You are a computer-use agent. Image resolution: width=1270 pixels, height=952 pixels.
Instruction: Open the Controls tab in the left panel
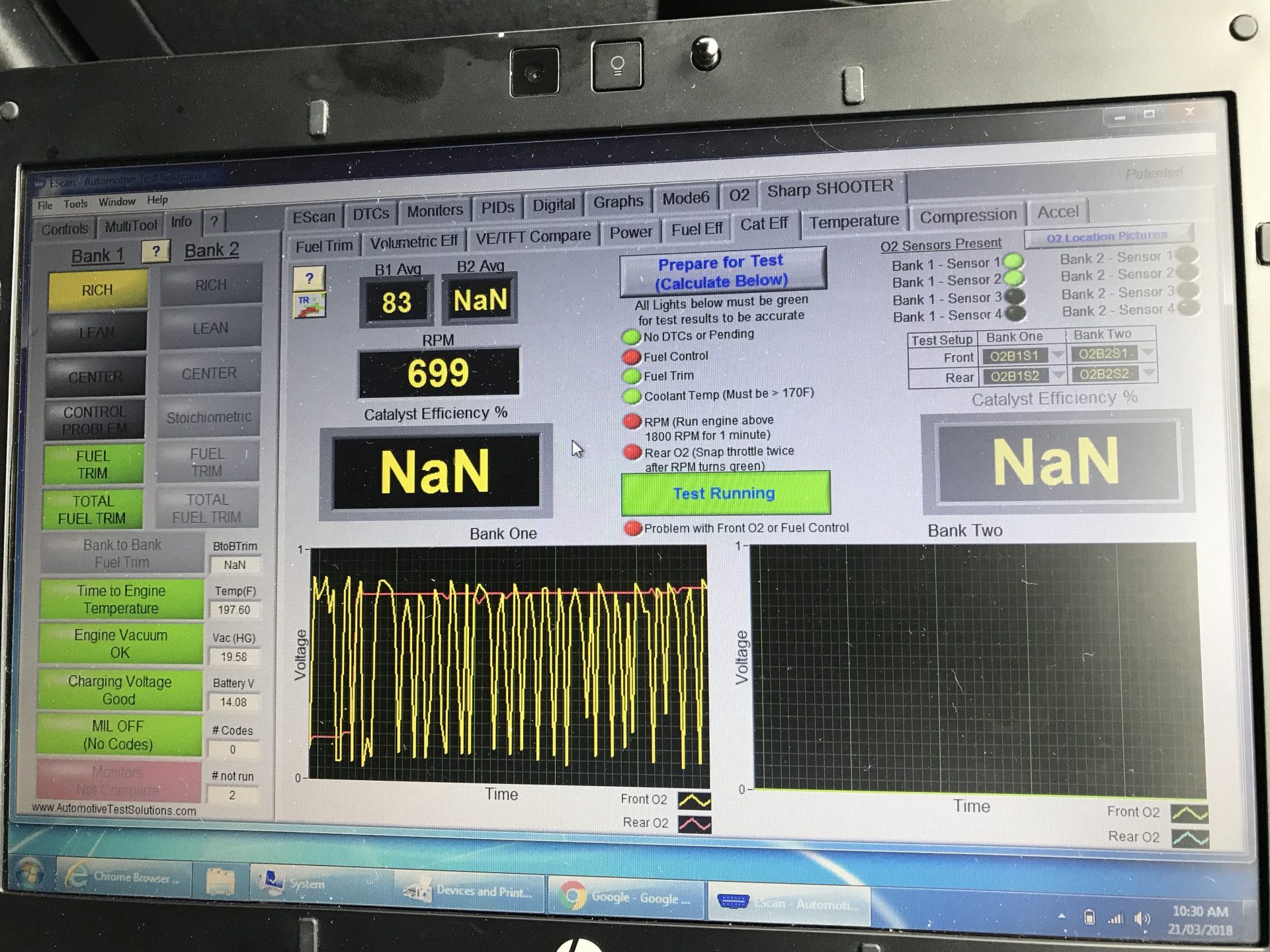click(x=64, y=229)
